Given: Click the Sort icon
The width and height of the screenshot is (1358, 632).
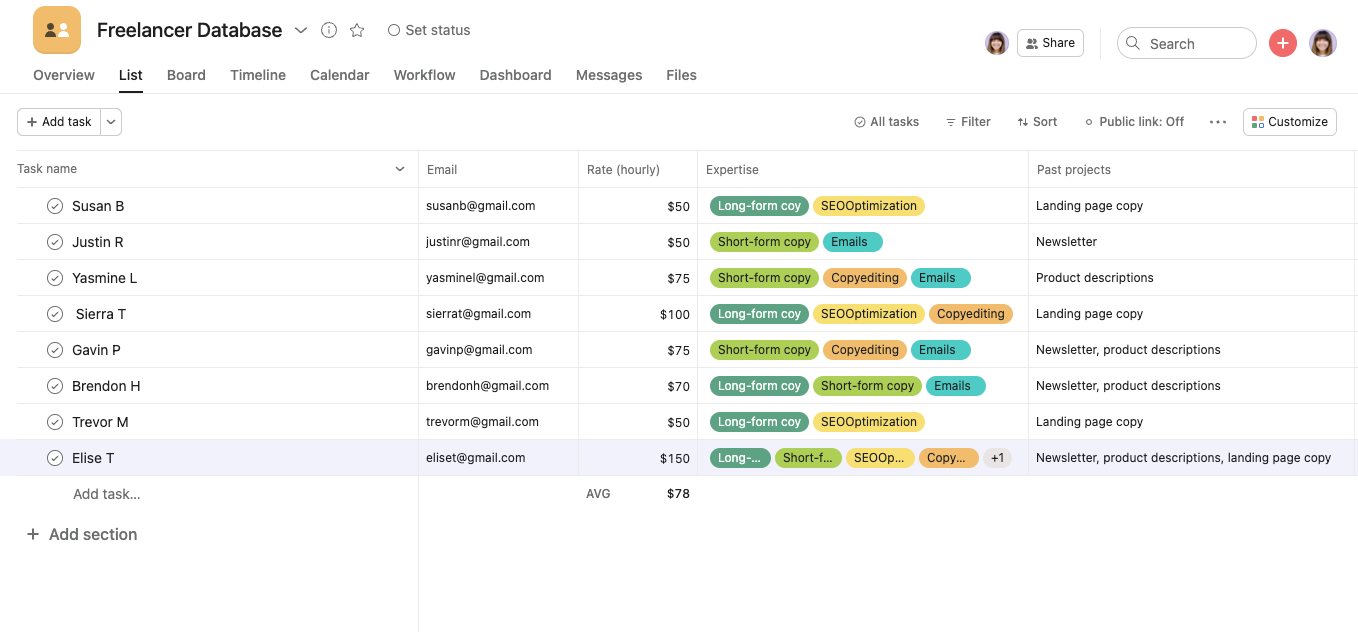Looking at the screenshot, I should (x=1022, y=121).
